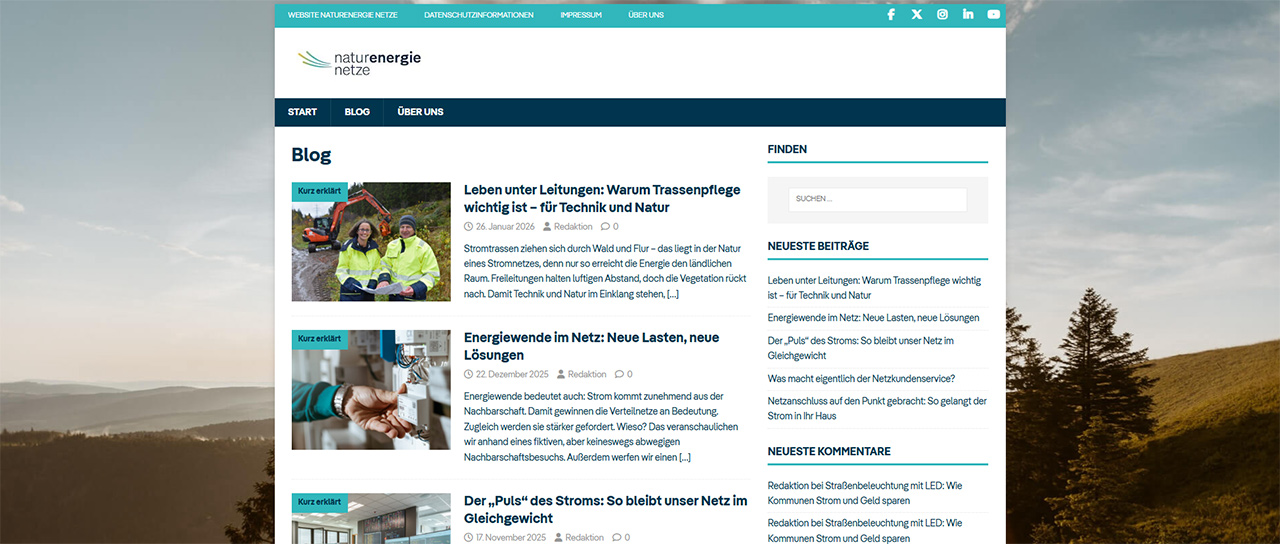Click the date 17. November 2025

coord(511,538)
